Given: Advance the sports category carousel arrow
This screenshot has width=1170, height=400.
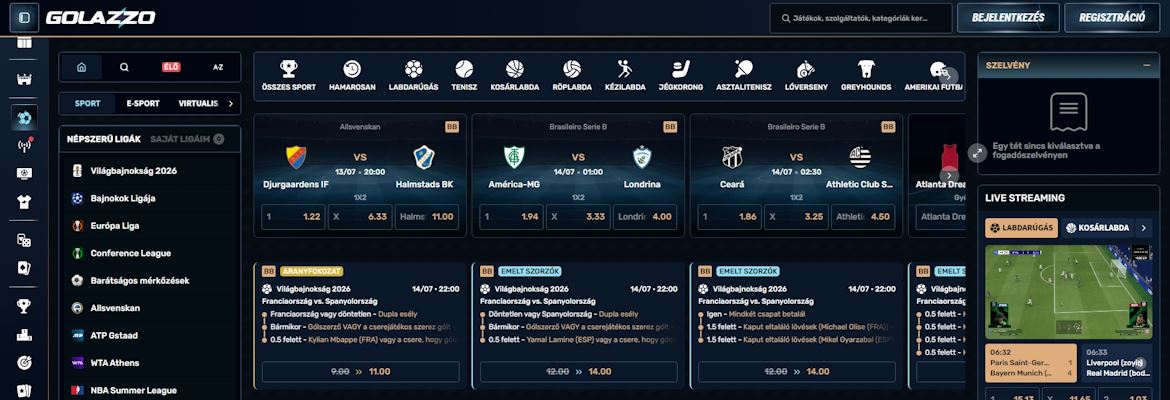Looking at the screenshot, I should [949, 75].
